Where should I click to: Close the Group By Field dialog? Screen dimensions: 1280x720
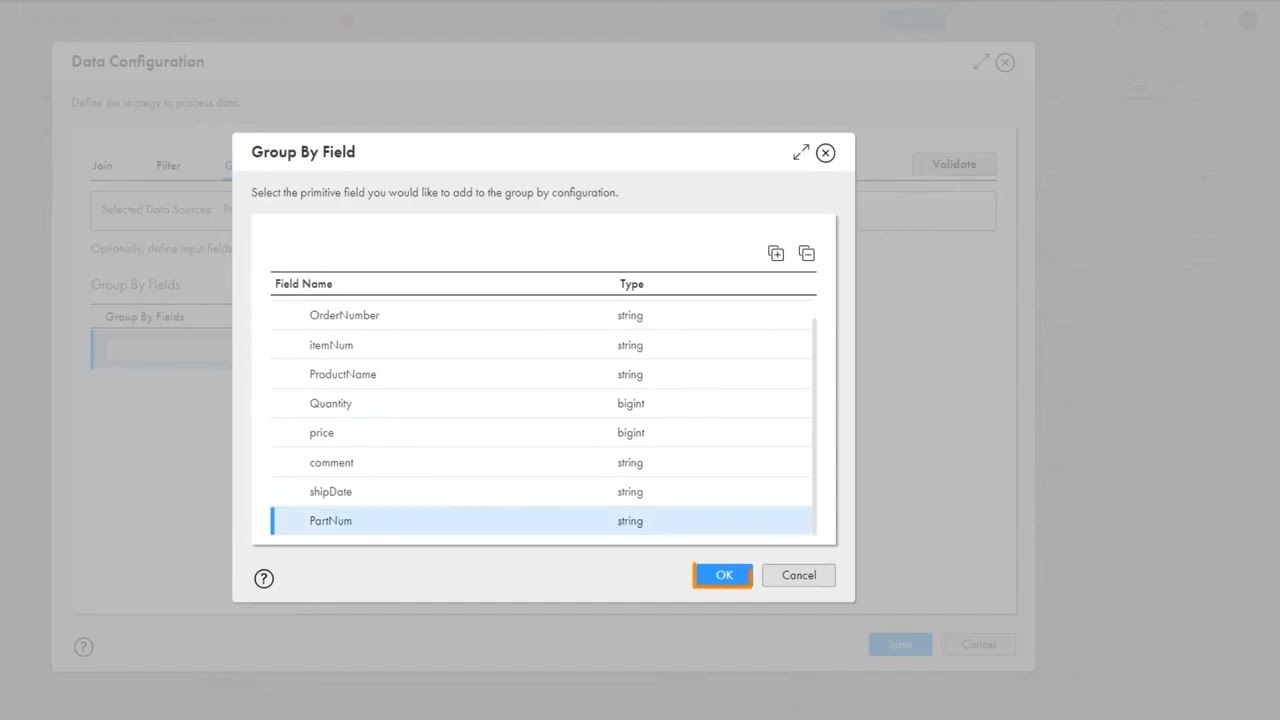(826, 153)
